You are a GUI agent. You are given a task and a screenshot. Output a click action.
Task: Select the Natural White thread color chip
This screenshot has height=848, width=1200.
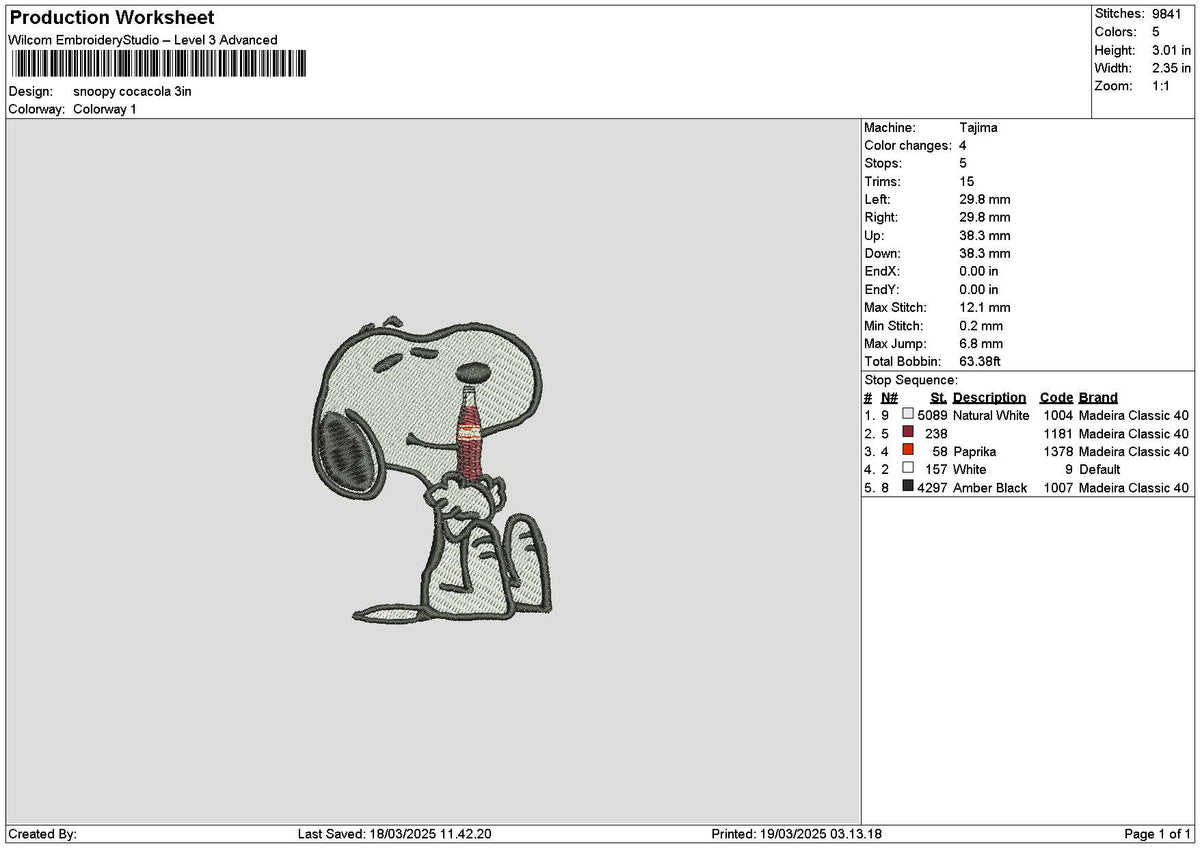pos(908,415)
